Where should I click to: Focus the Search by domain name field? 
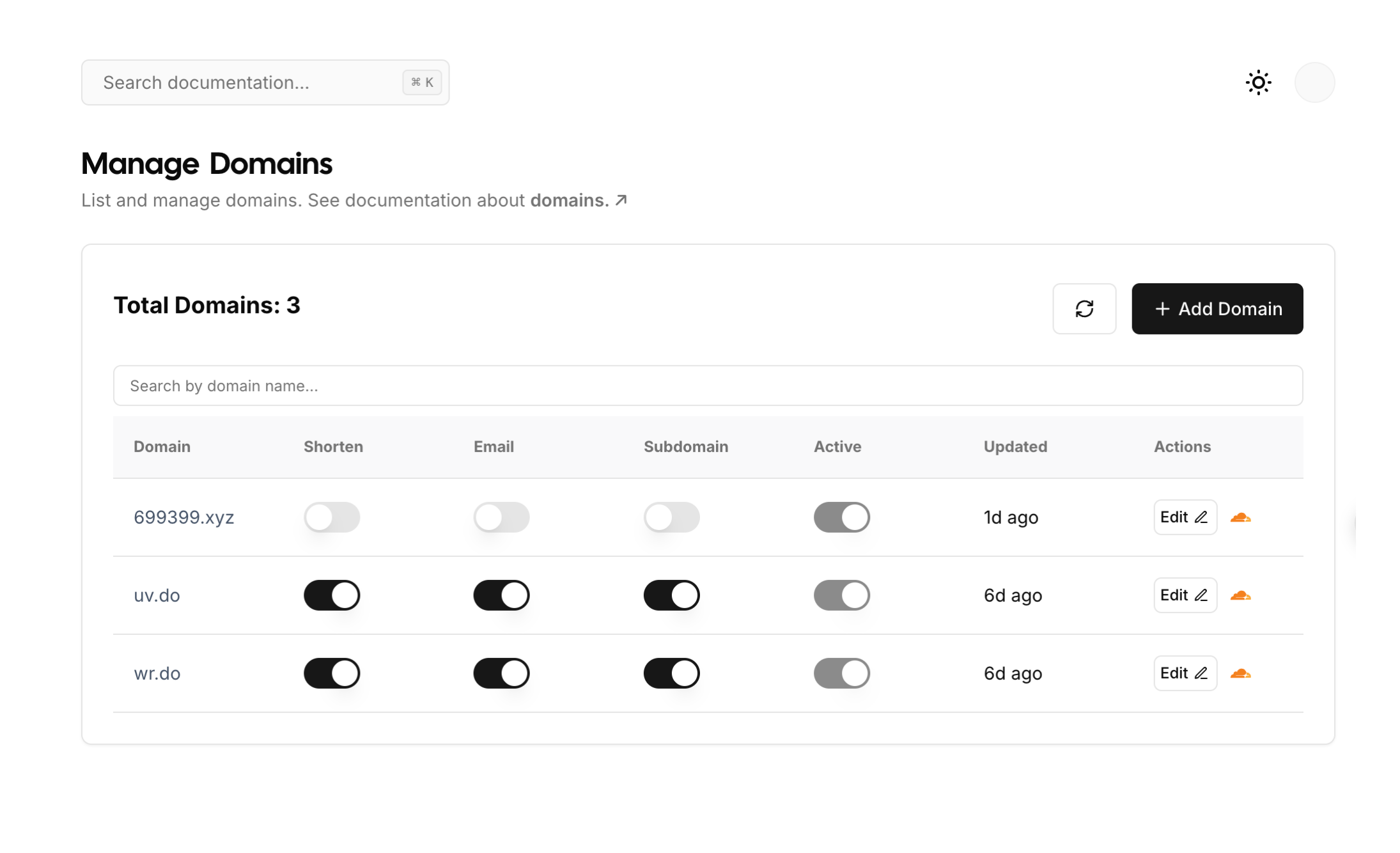click(708, 386)
